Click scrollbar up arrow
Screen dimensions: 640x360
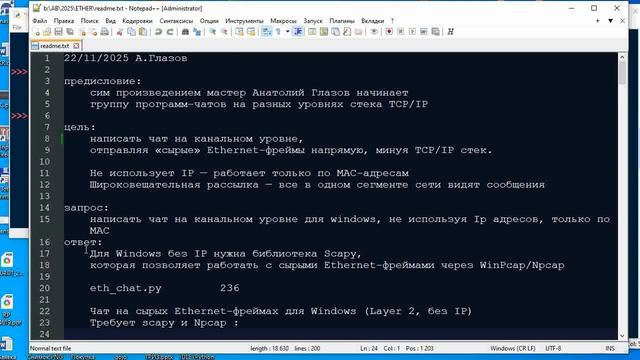click(622, 58)
